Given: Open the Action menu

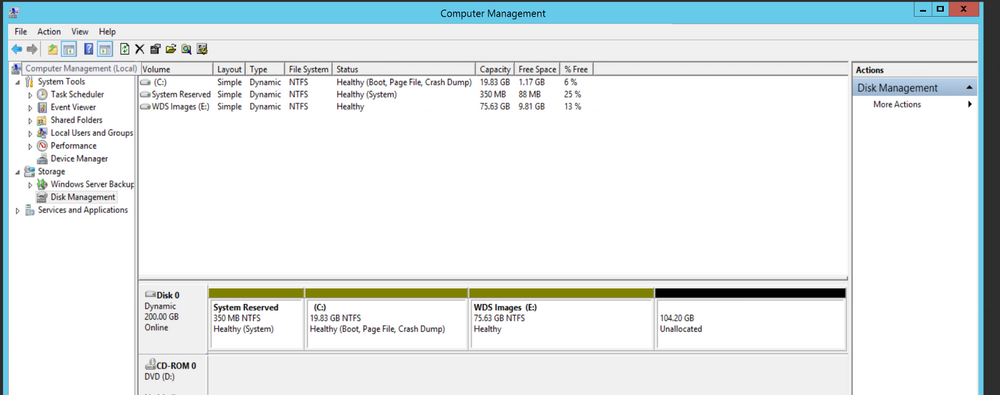Looking at the screenshot, I should pos(49,31).
